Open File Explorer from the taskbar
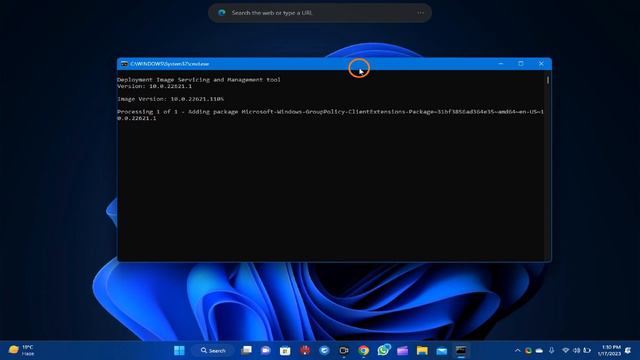This screenshot has width=640, height=360. 422,350
